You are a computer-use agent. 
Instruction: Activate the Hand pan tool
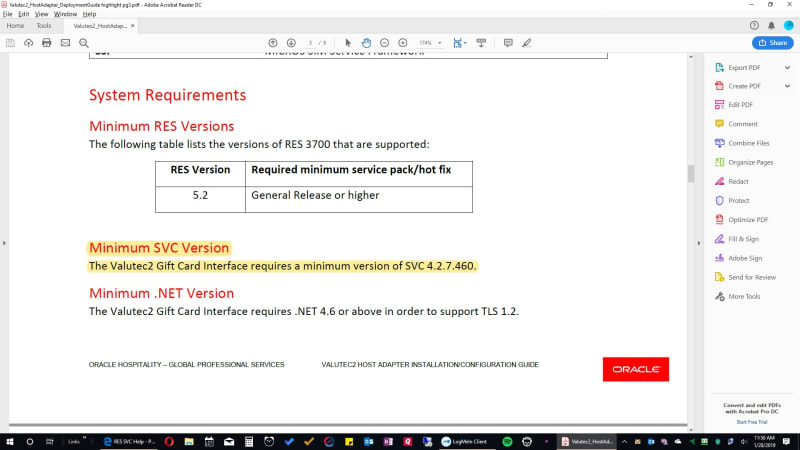[x=366, y=43]
